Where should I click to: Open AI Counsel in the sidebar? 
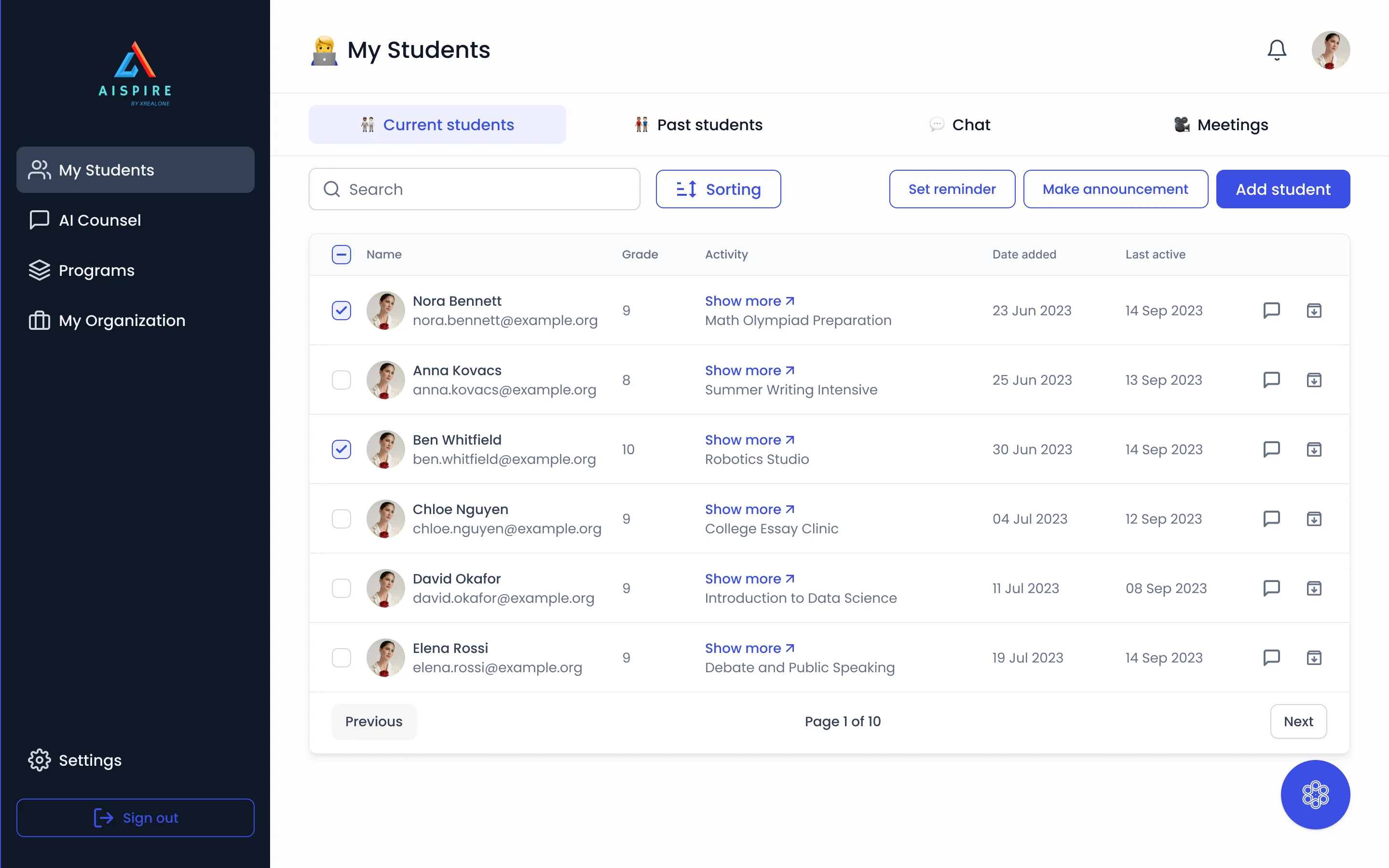point(136,220)
